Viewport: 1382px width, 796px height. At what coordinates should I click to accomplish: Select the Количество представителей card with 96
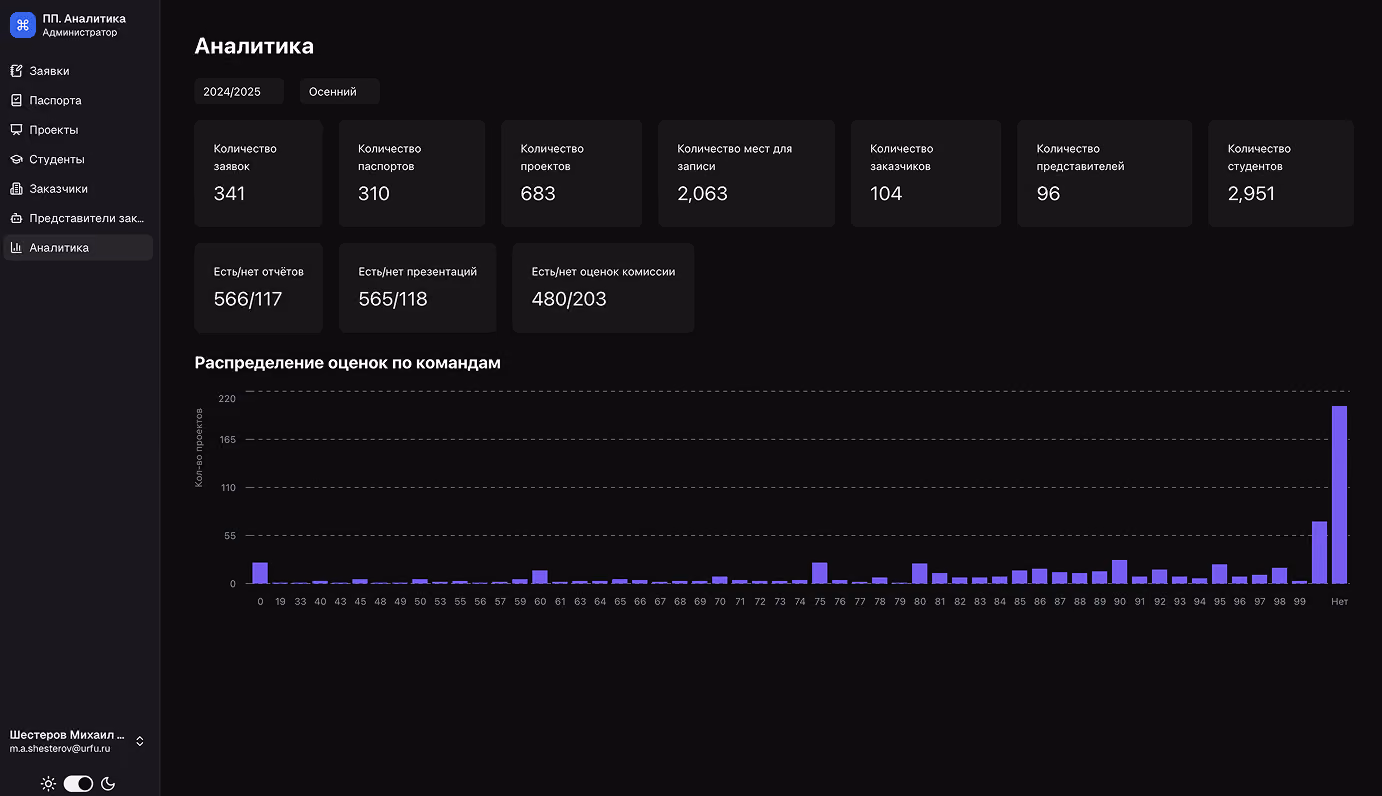(x=1105, y=174)
